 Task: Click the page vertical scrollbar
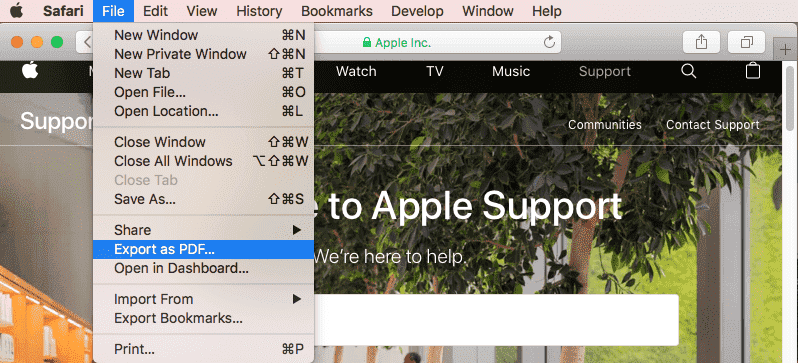click(x=790, y=97)
